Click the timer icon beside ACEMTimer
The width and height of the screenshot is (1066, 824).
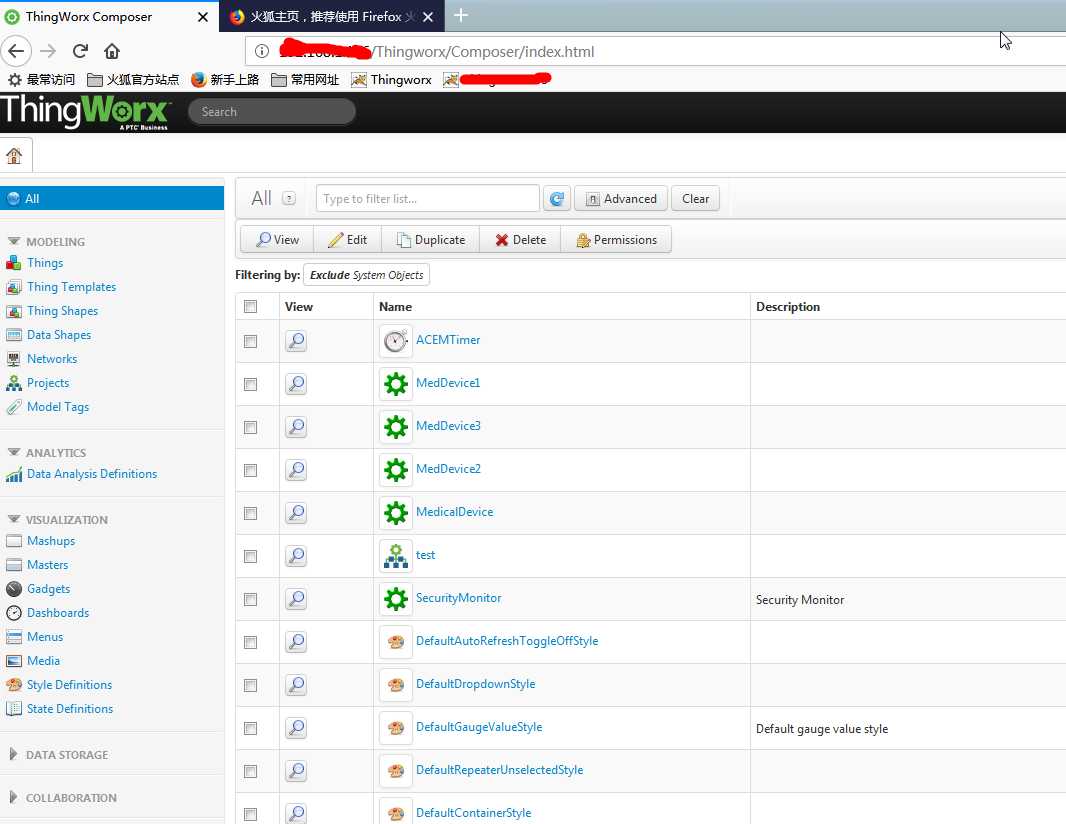pyautogui.click(x=396, y=341)
